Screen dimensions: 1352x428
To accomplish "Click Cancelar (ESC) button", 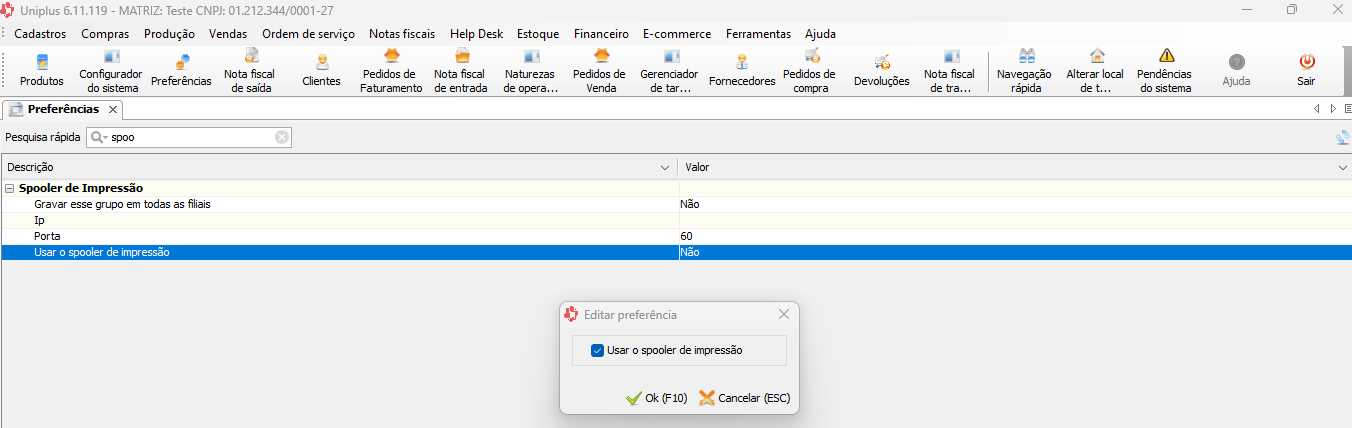I will pos(745,398).
